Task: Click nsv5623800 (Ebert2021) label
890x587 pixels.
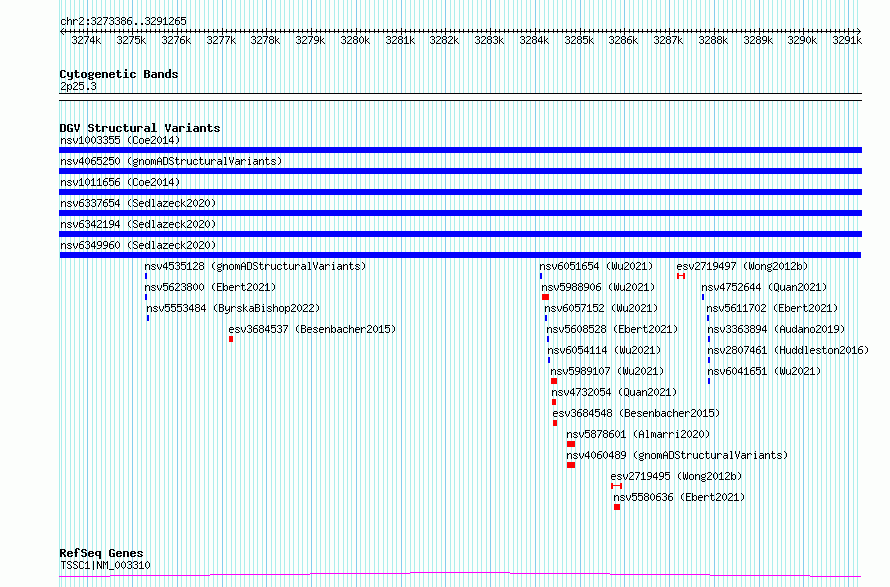Action: point(210,287)
